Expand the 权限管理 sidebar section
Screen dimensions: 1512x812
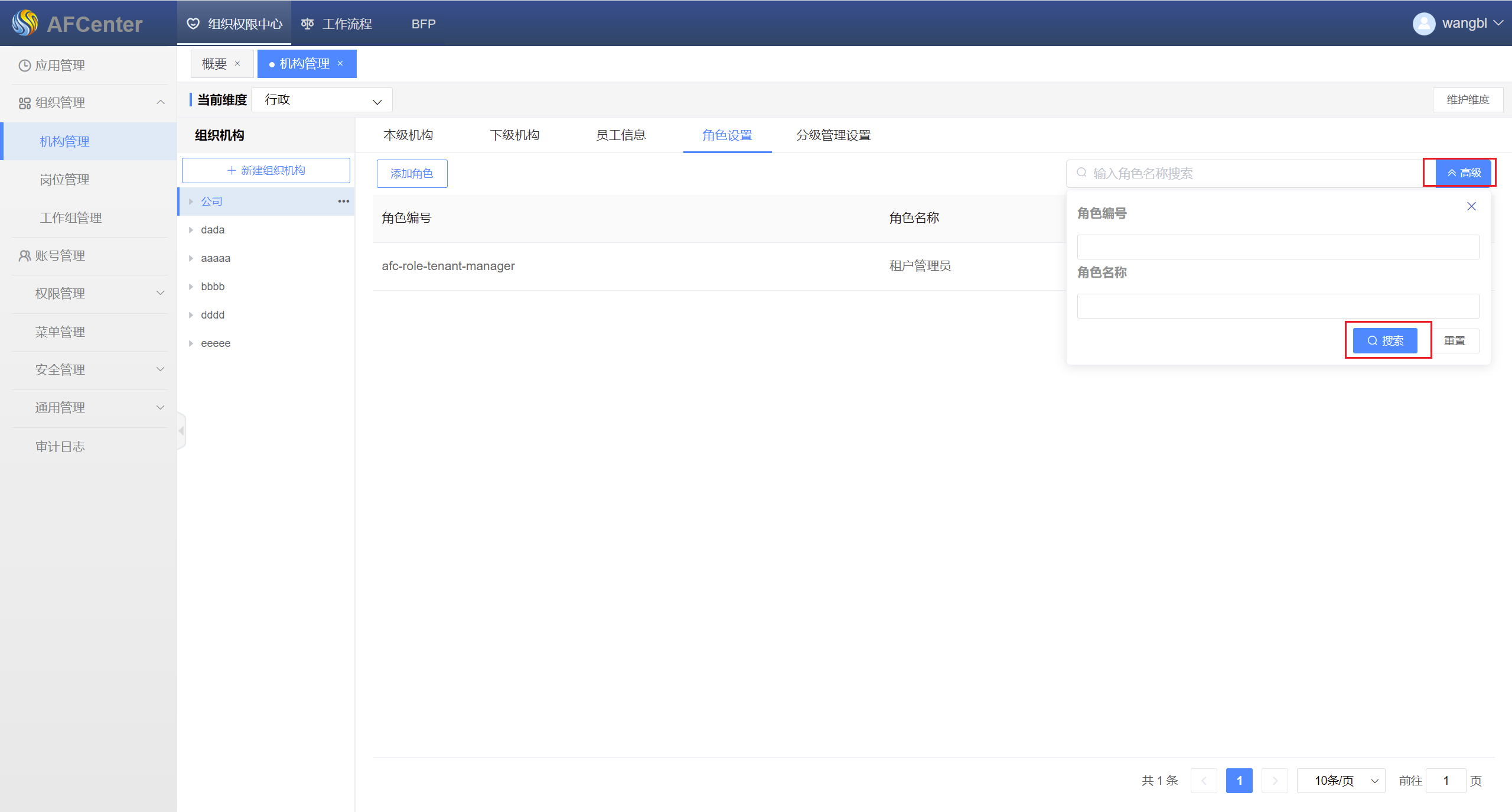(x=160, y=293)
